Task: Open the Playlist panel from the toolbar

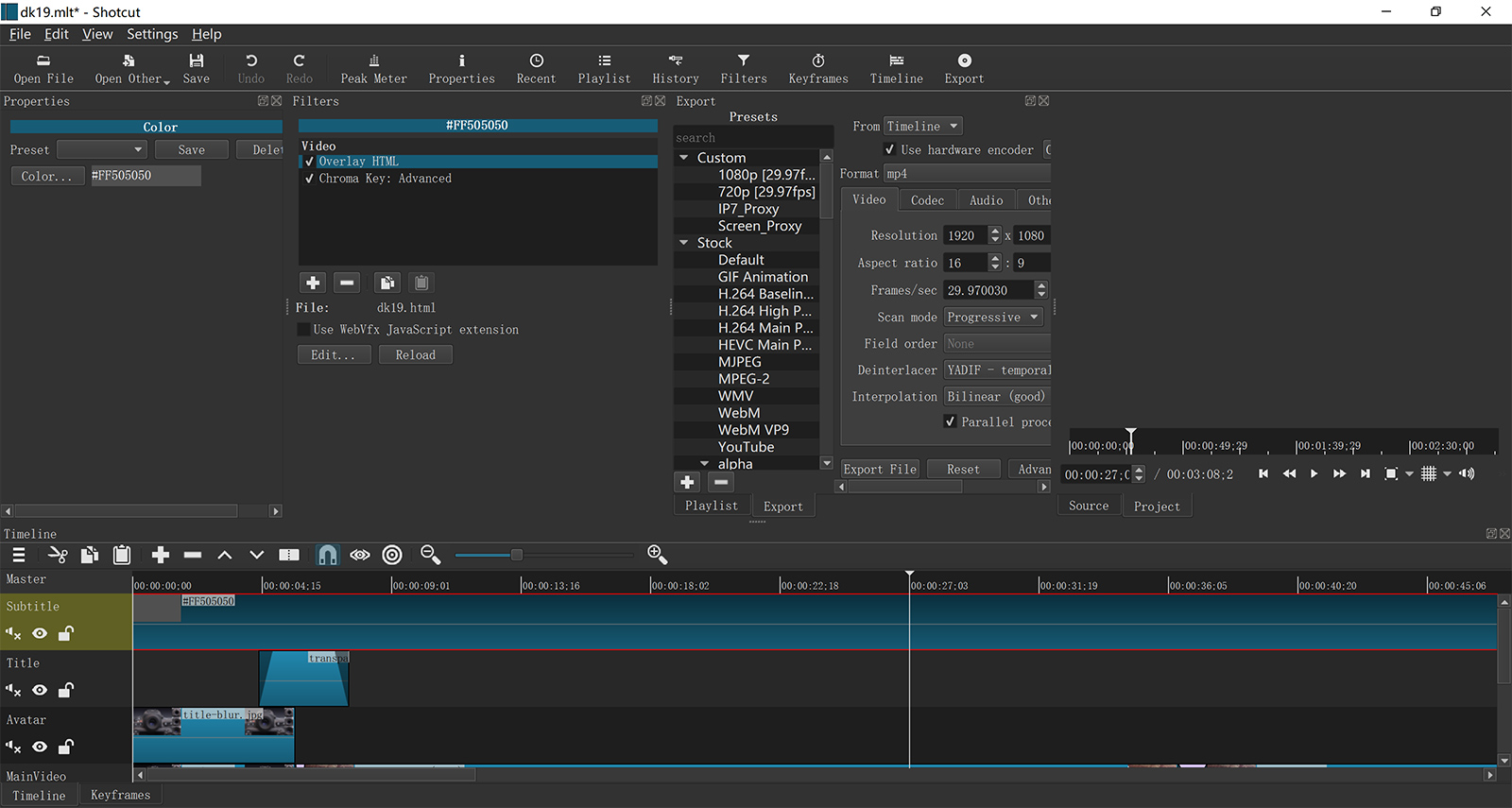Action: click(x=604, y=69)
